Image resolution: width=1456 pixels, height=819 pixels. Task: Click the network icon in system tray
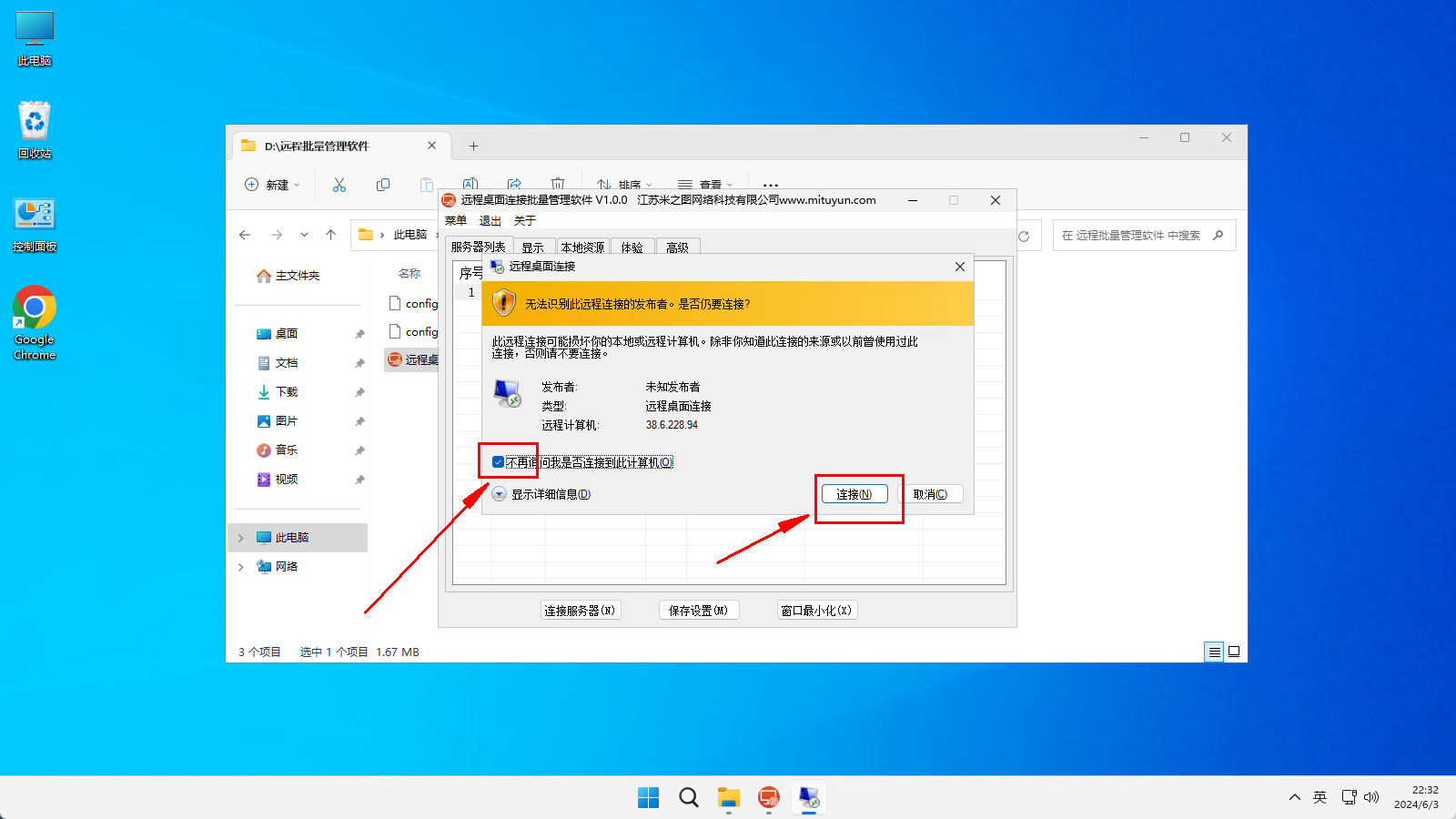[x=1350, y=797]
